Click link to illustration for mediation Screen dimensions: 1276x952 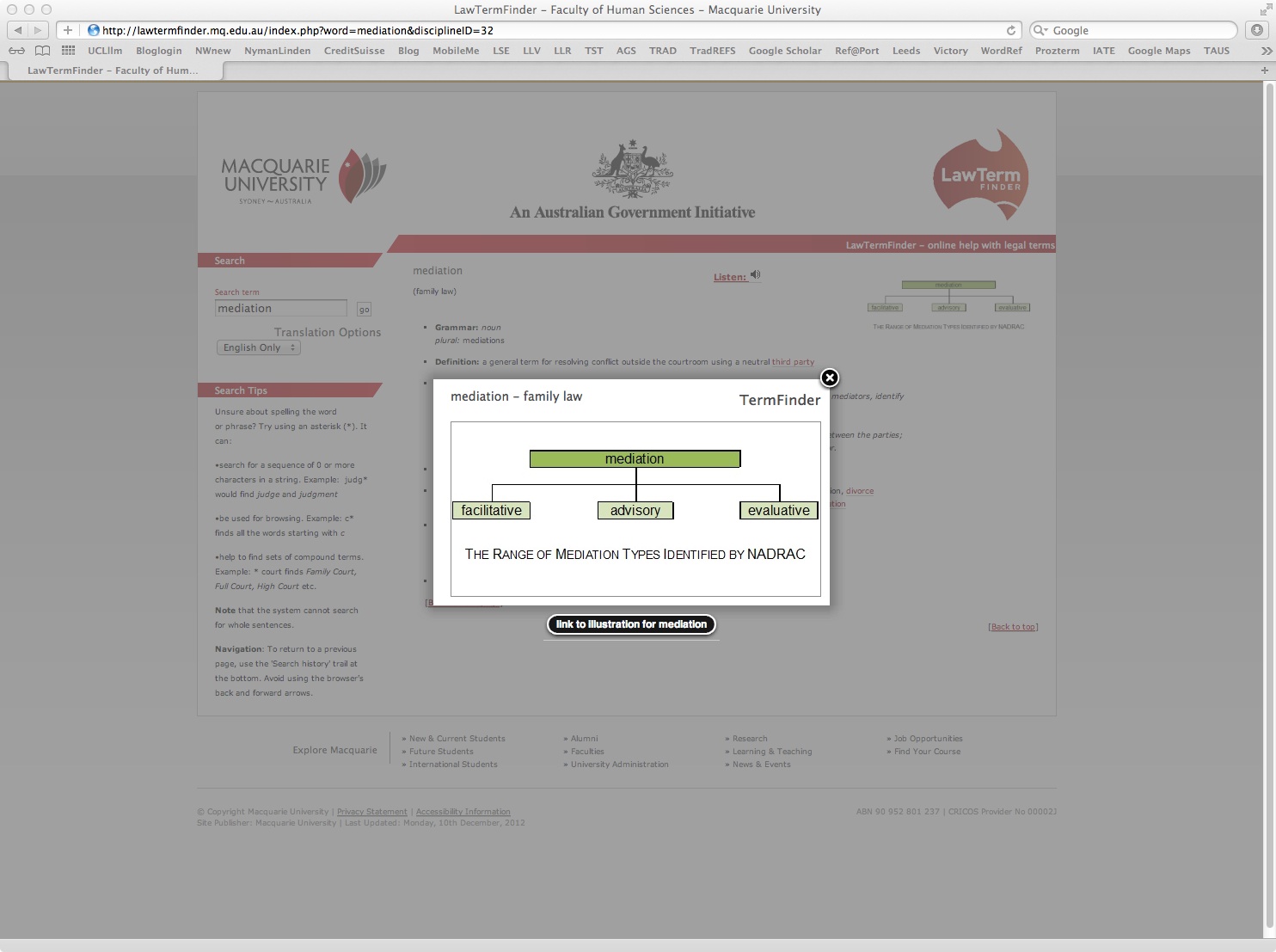coord(631,624)
